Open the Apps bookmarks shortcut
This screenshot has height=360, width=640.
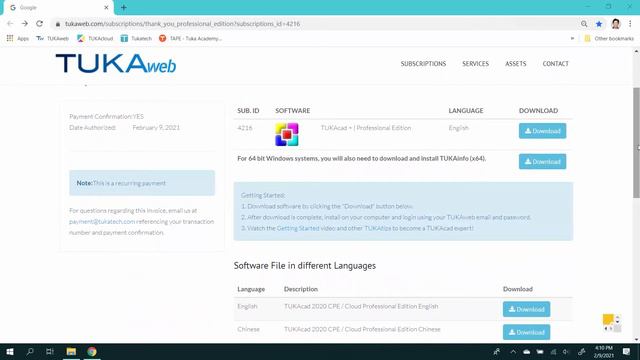pos(18,38)
